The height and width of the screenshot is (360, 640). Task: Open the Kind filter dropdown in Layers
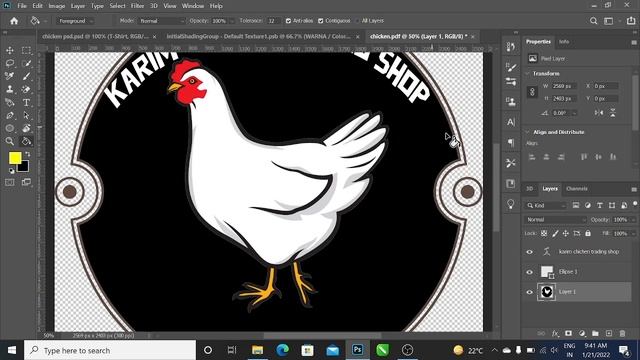point(546,205)
